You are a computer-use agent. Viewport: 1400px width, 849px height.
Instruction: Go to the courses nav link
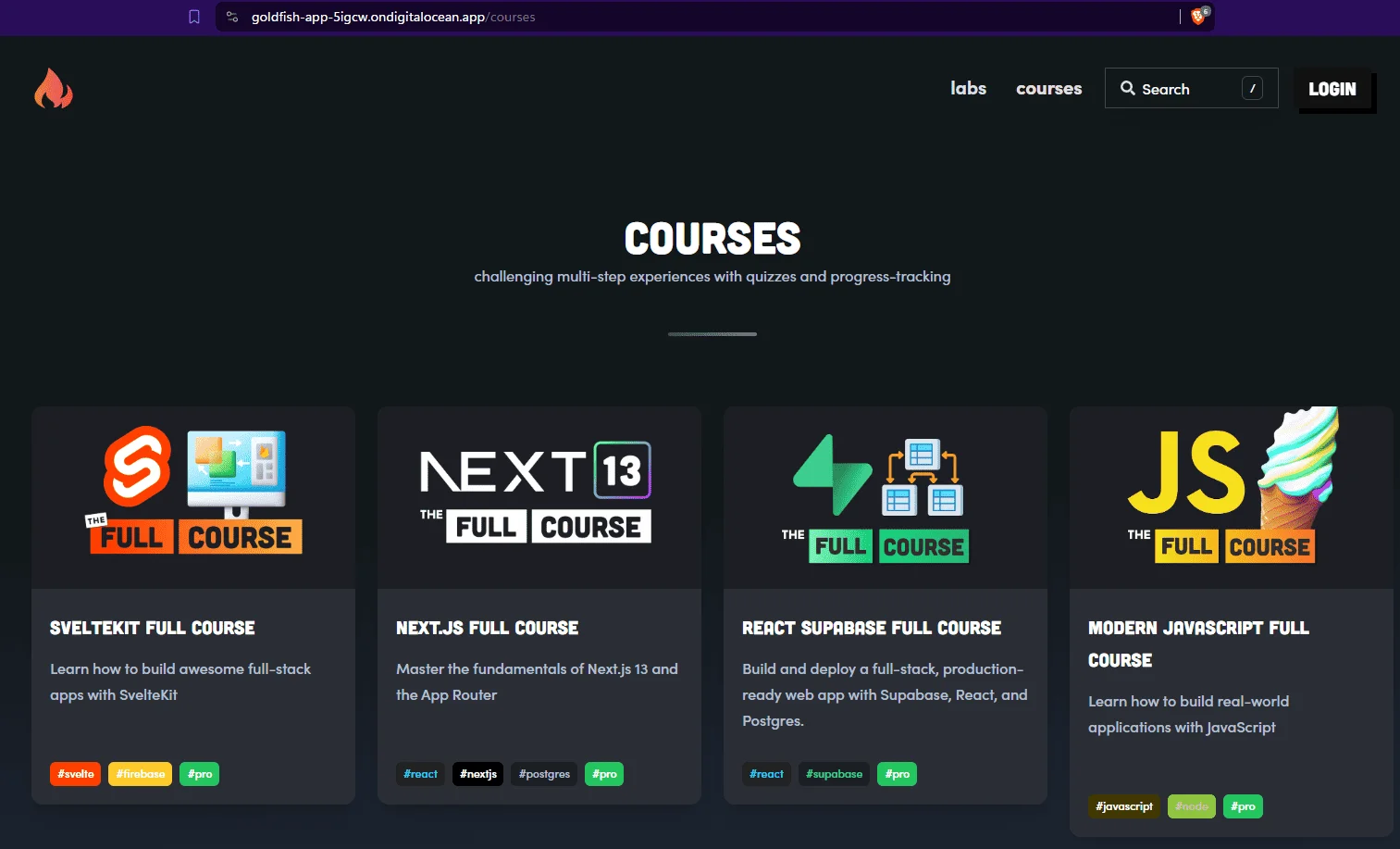(1048, 89)
